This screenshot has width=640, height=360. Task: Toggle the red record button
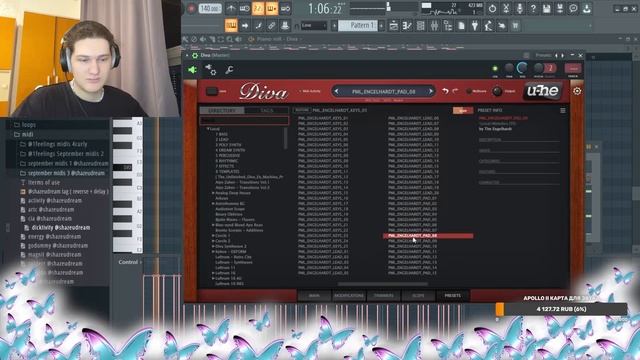pos(191,8)
